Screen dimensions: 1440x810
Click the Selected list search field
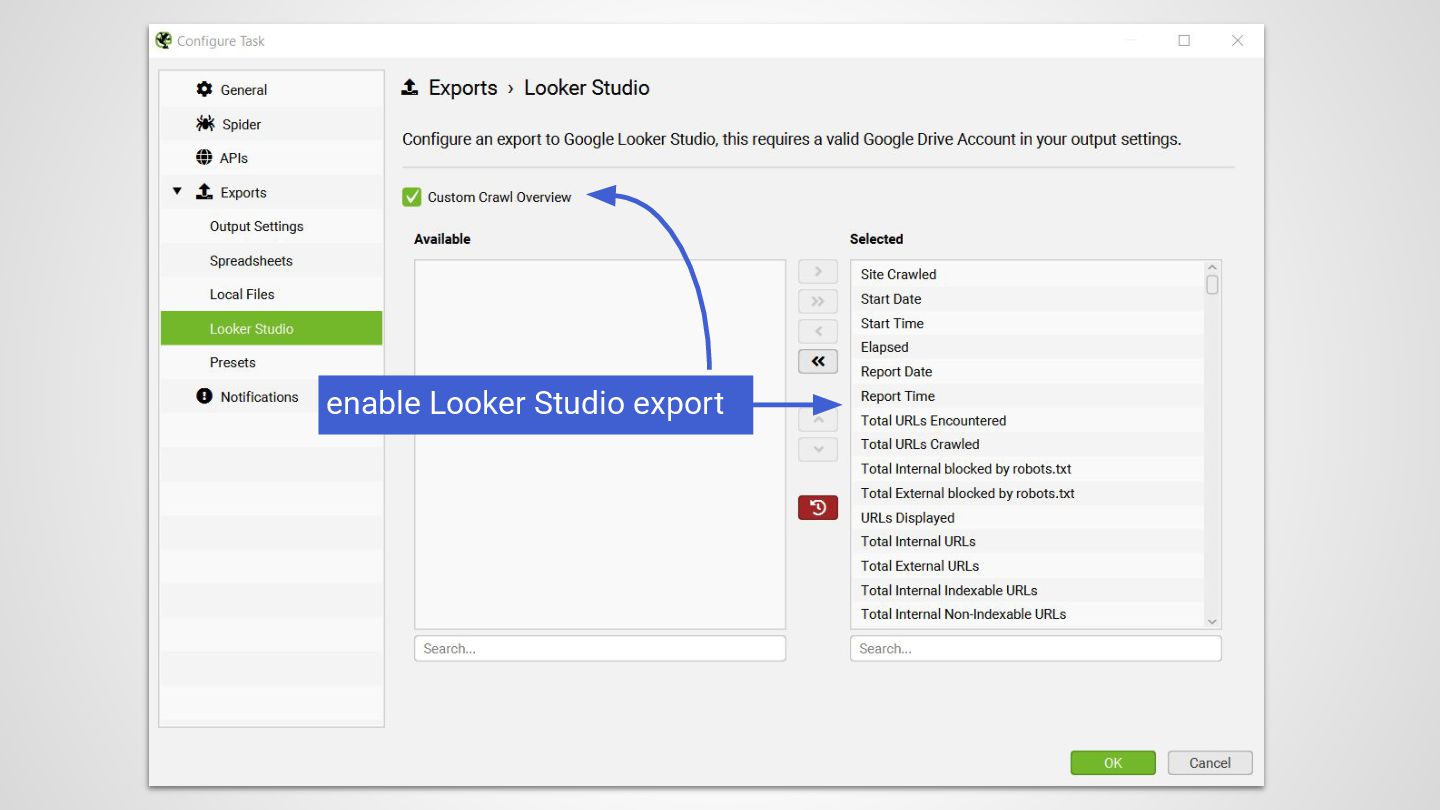(x=1036, y=648)
